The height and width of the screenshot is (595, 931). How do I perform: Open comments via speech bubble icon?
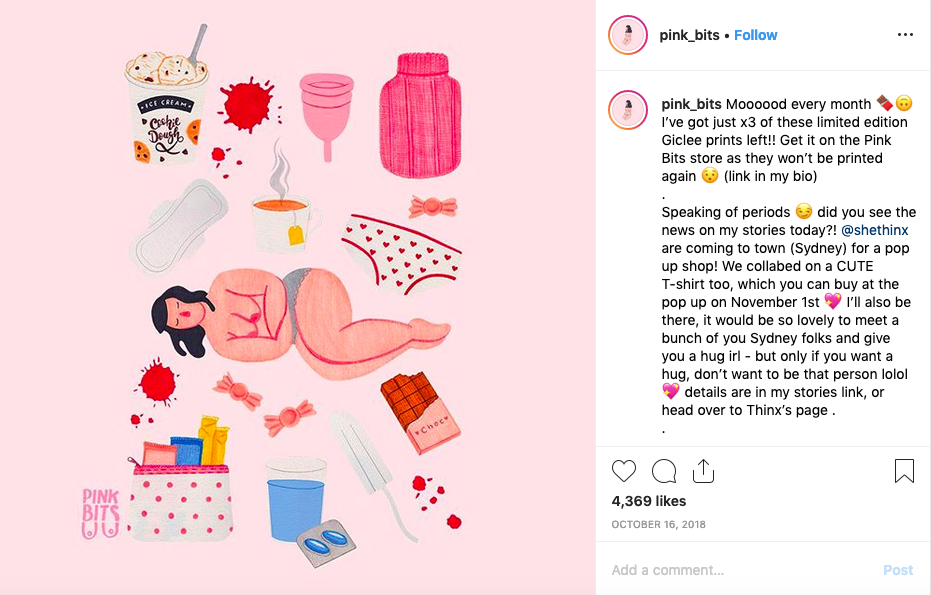[x=664, y=471]
